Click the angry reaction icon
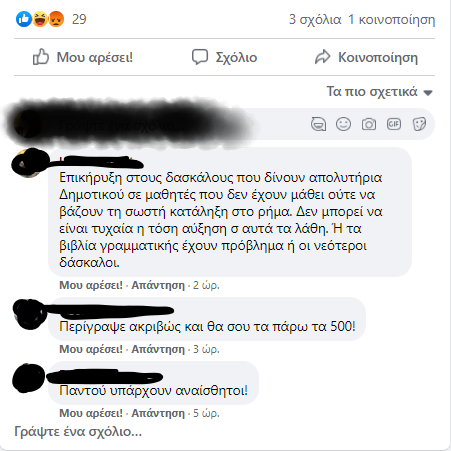The image size is (451, 451). pos(56,19)
